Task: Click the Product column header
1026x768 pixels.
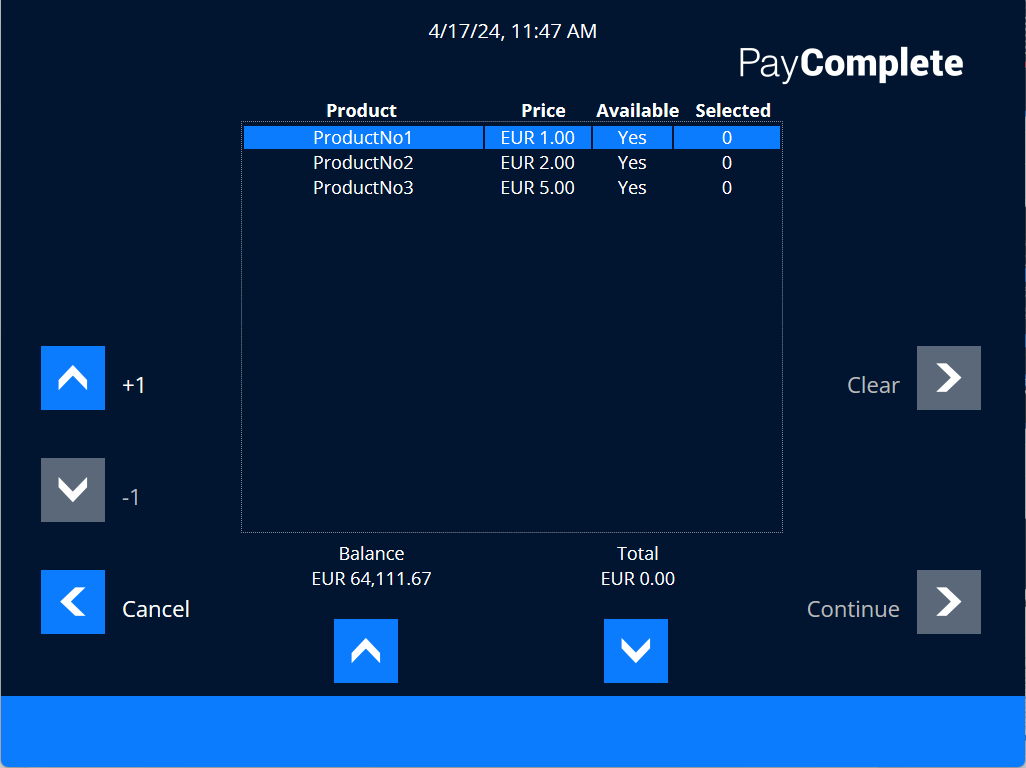Action: tap(361, 111)
